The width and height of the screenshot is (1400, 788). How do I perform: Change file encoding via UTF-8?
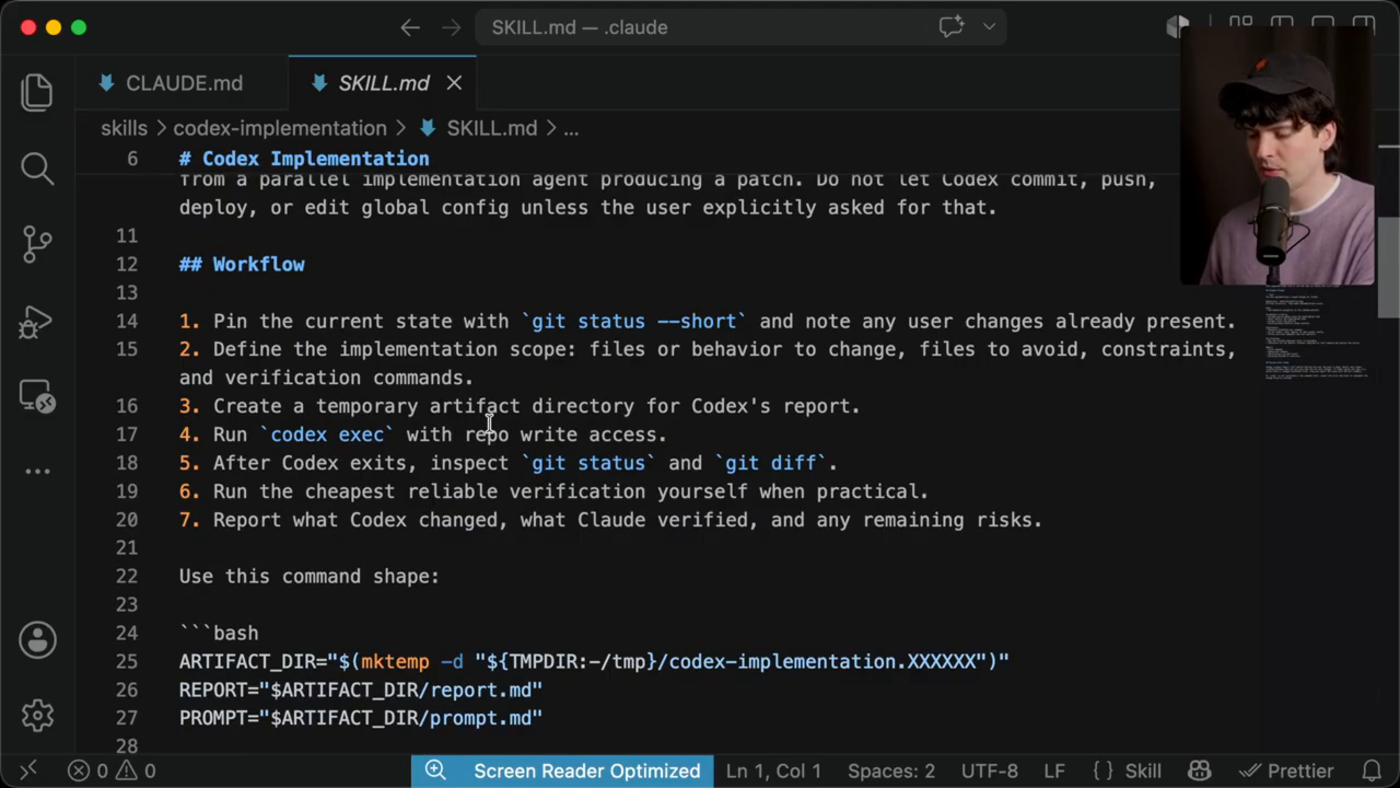pos(989,770)
